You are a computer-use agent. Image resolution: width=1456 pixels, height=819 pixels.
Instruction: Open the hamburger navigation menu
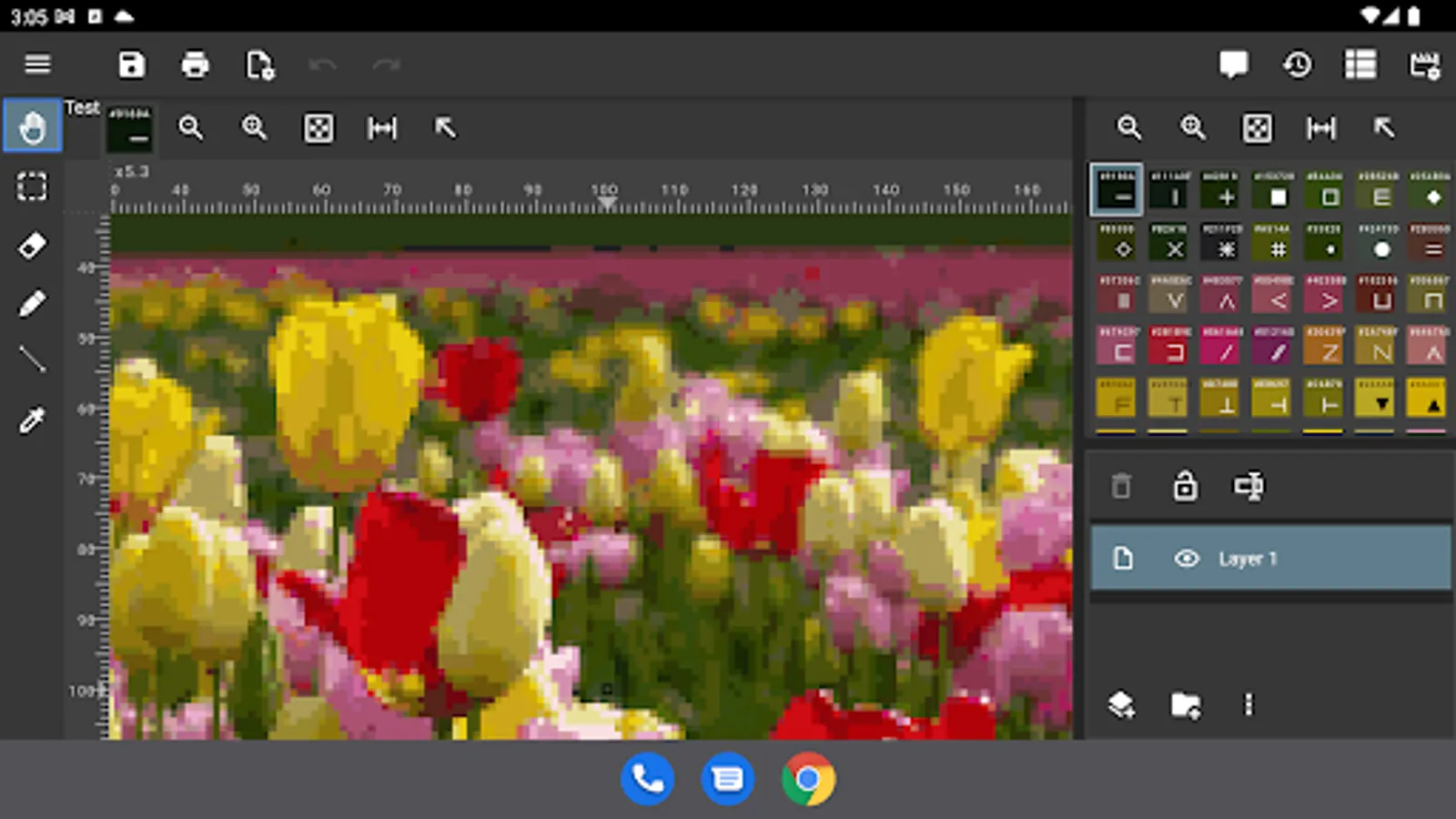tap(37, 65)
